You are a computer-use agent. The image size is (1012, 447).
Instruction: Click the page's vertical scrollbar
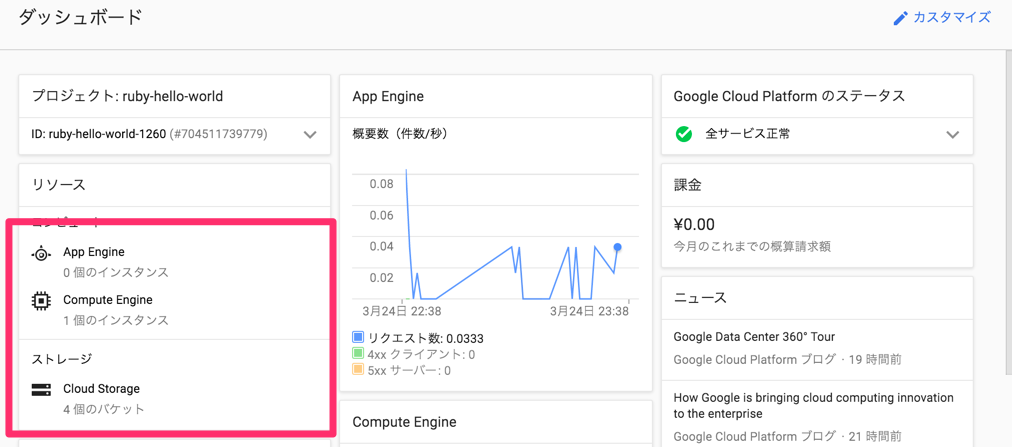[1008, 213]
